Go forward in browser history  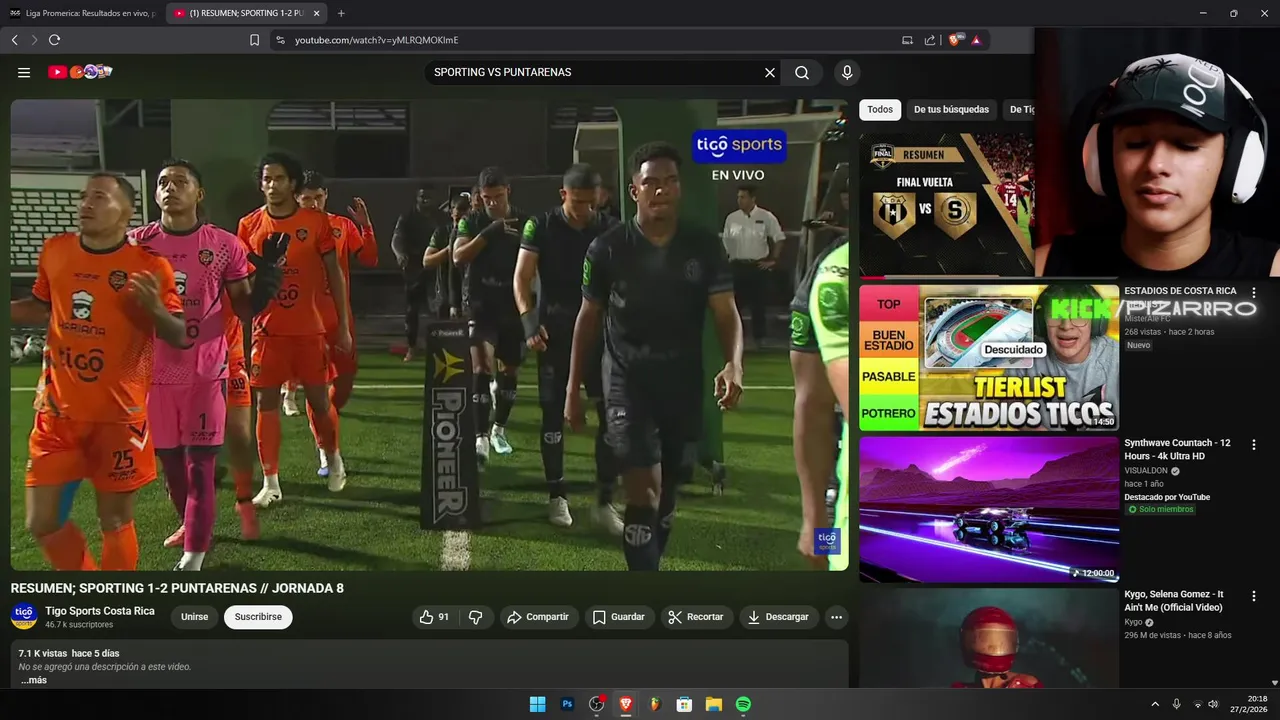click(x=34, y=40)
